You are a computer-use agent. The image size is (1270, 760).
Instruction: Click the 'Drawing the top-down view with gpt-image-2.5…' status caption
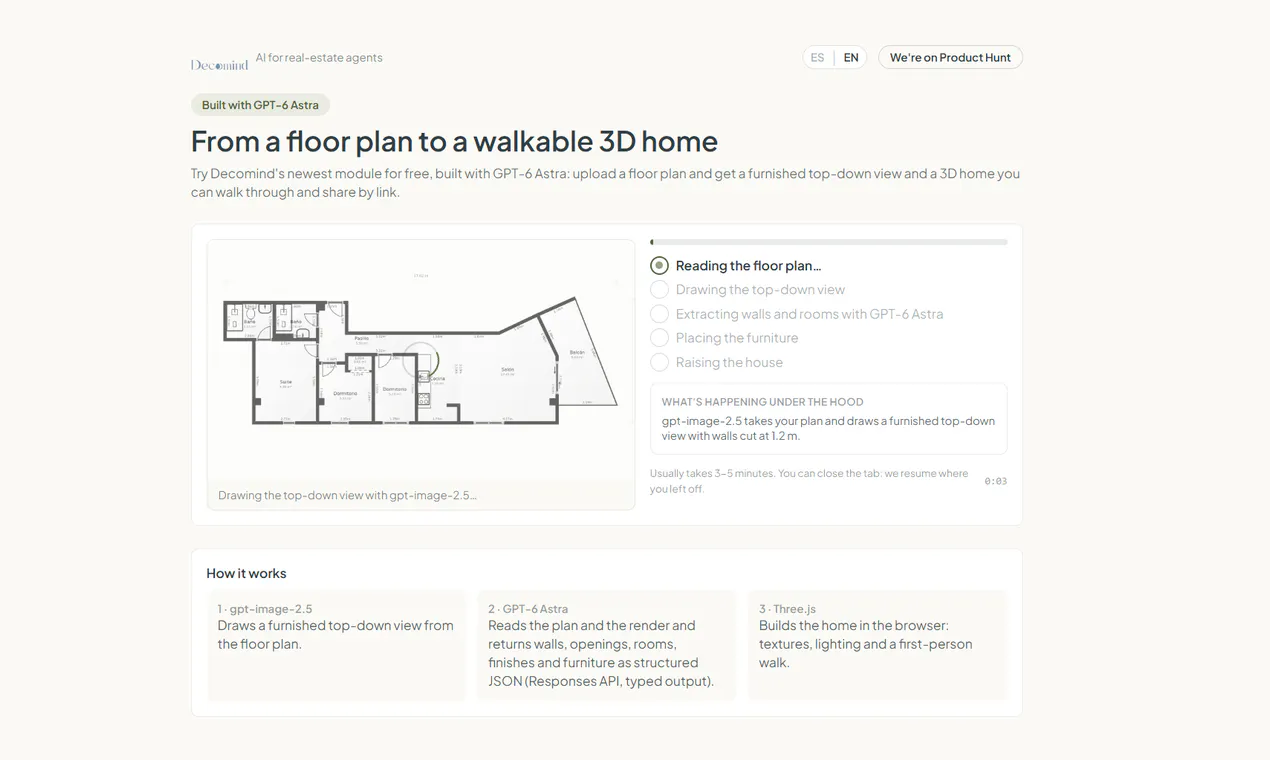347,495
